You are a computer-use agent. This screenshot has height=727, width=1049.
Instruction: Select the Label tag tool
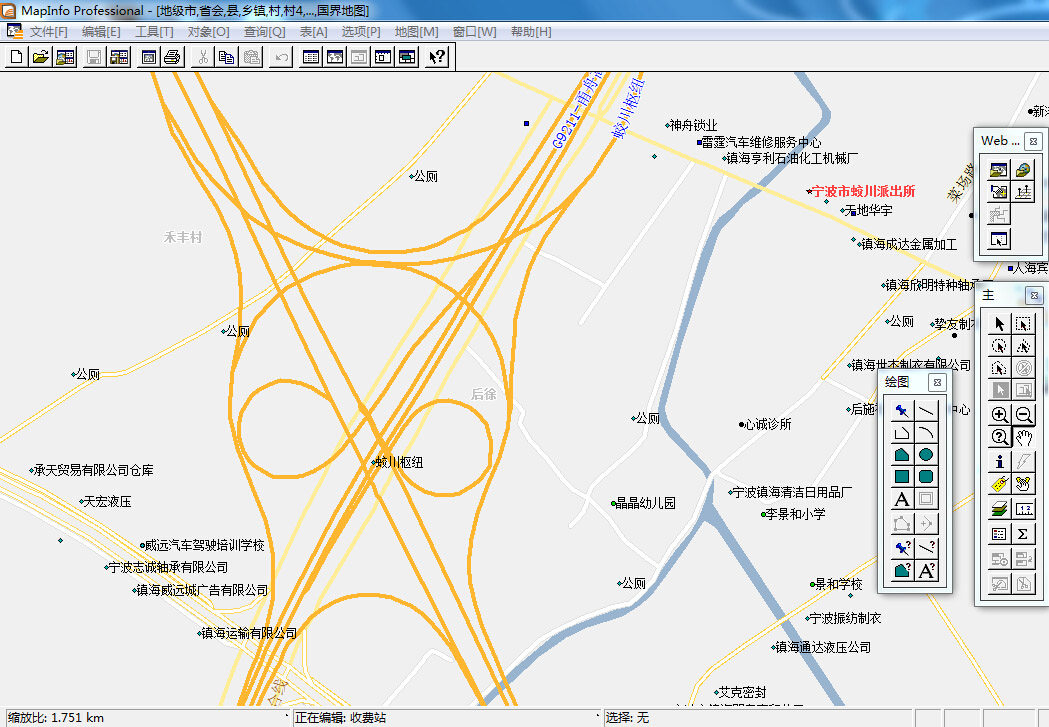tap(999, 484)
